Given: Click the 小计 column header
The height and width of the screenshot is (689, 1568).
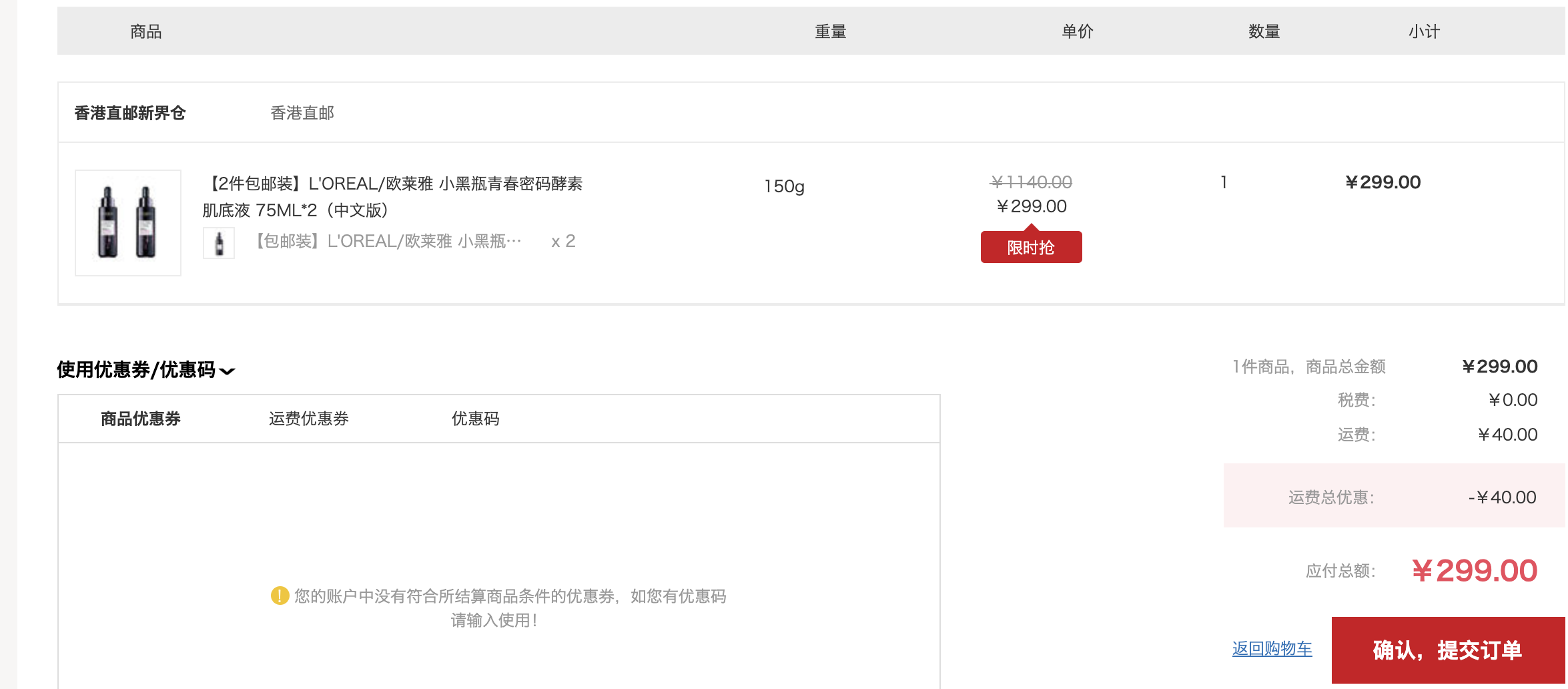Looking at the screenshot, I should coord(1425,31).
